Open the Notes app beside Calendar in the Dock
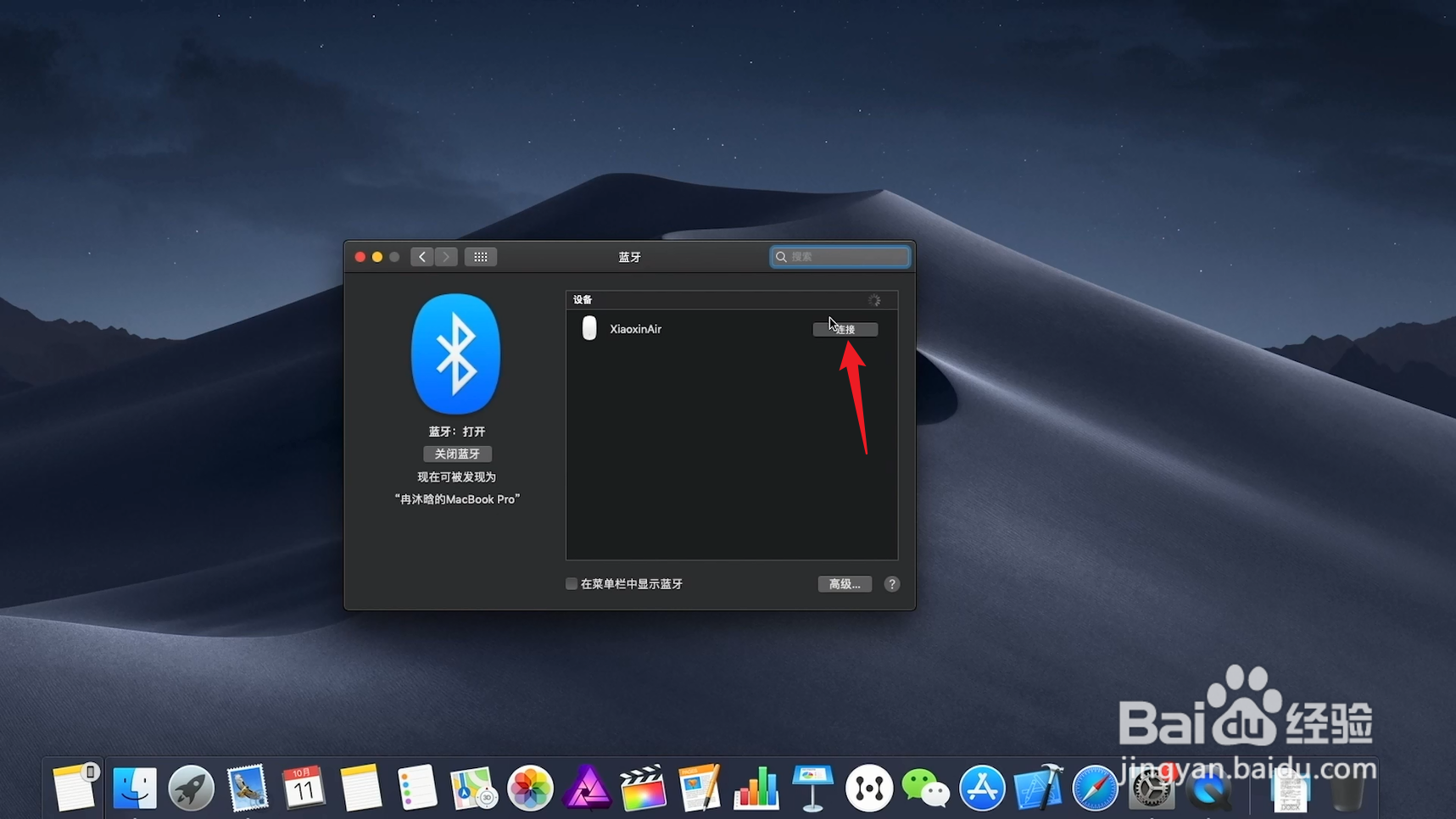1456x819 pixels. (x=360, y=788)
